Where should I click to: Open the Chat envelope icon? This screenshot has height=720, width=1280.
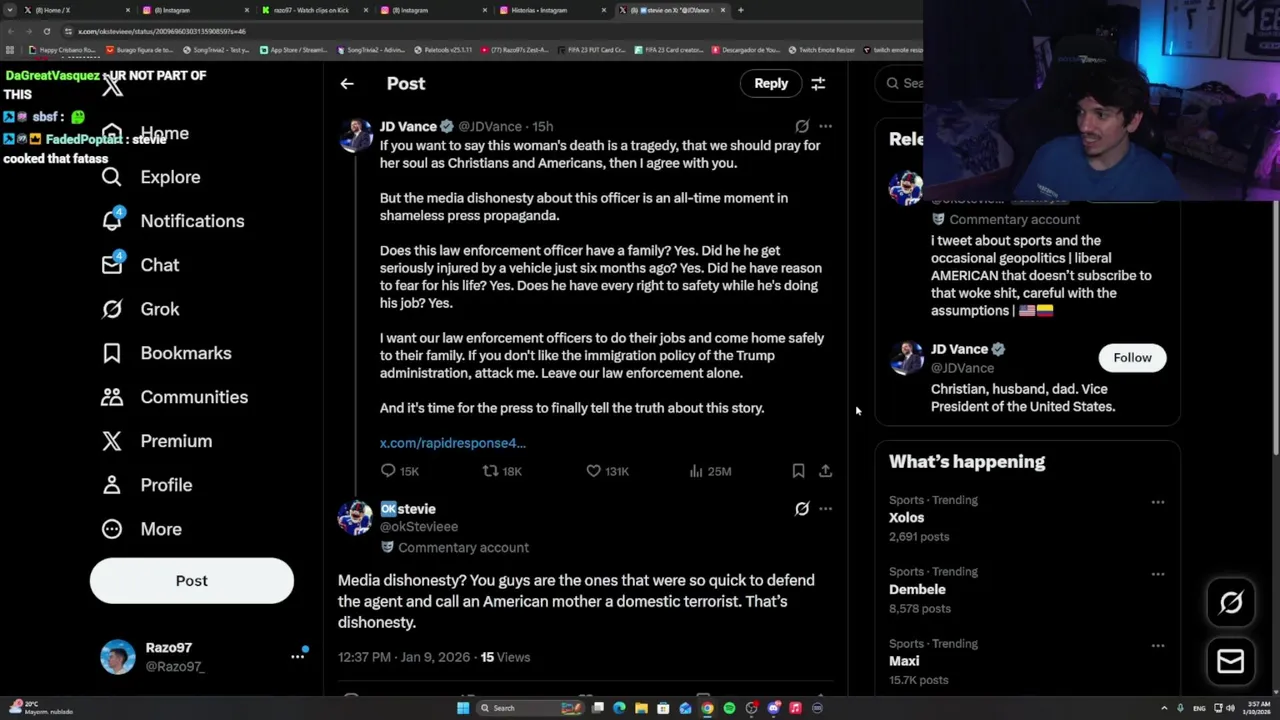coord(112,265)
